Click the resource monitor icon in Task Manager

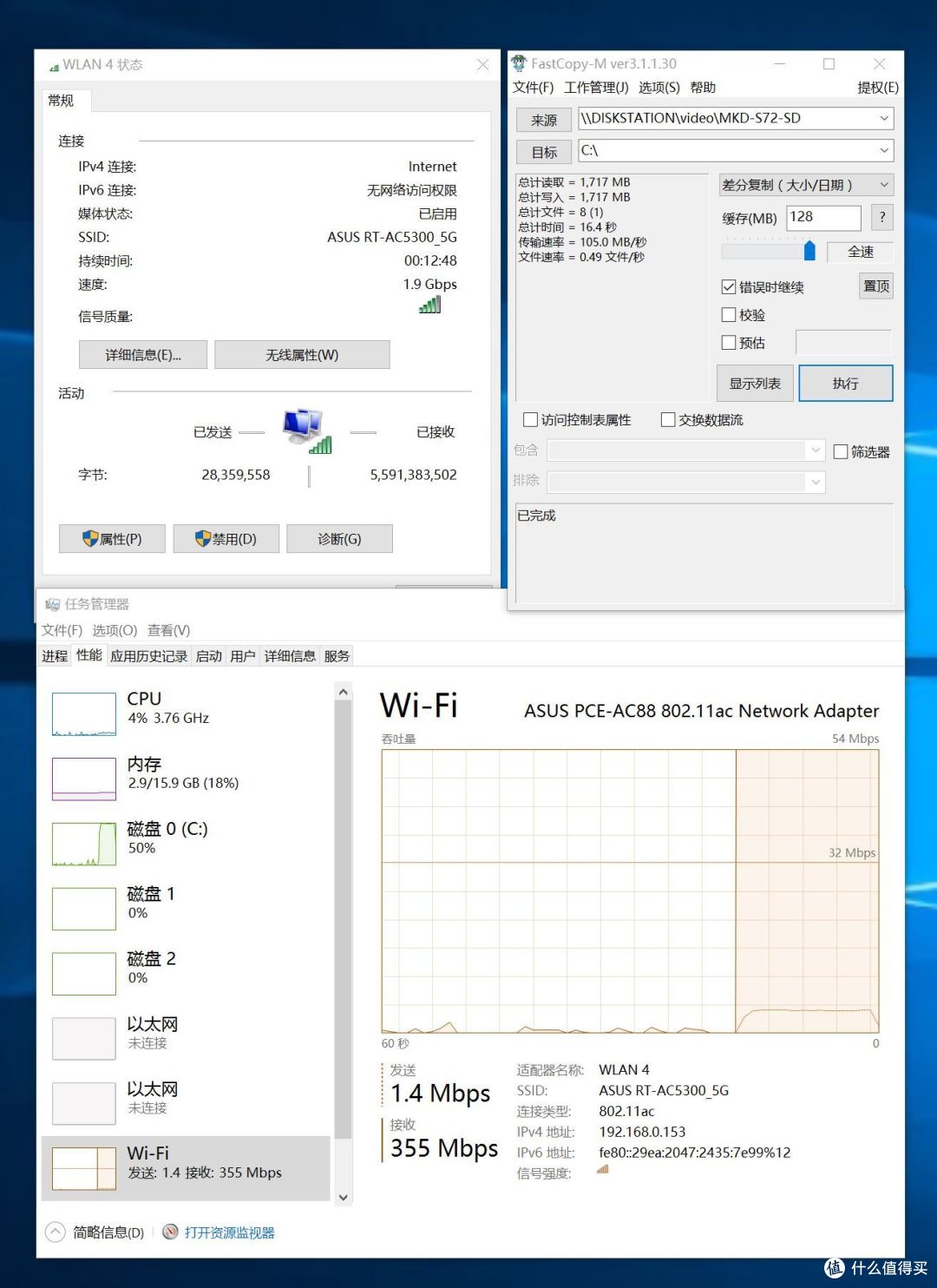171,1232
